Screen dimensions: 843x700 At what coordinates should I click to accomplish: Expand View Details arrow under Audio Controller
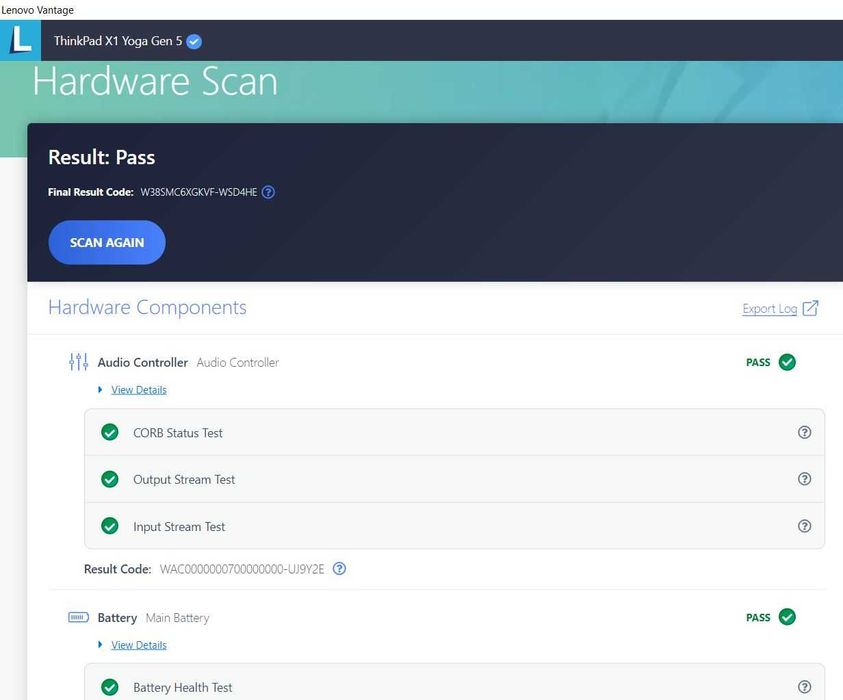[101, 390]
